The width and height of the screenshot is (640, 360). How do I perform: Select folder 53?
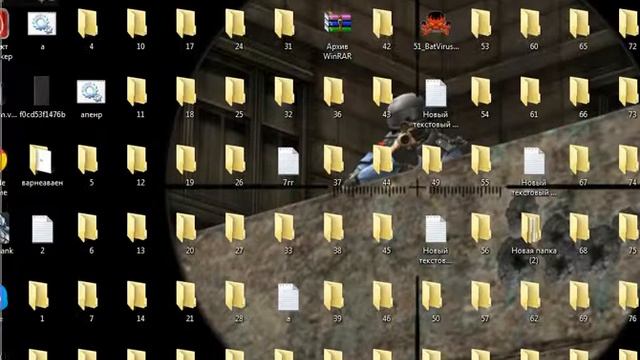pos(481,24)
